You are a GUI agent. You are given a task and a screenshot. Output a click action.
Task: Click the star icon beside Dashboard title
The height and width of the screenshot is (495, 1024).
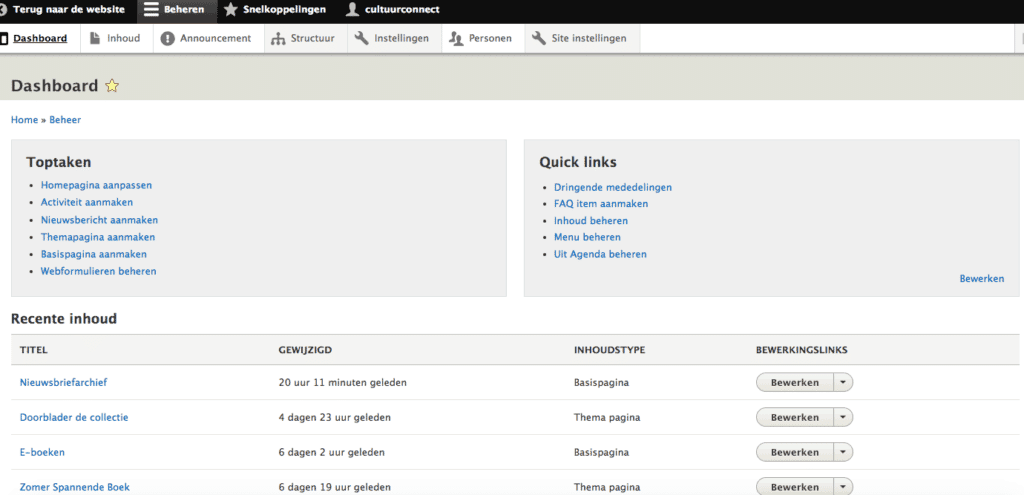[112, 86]
